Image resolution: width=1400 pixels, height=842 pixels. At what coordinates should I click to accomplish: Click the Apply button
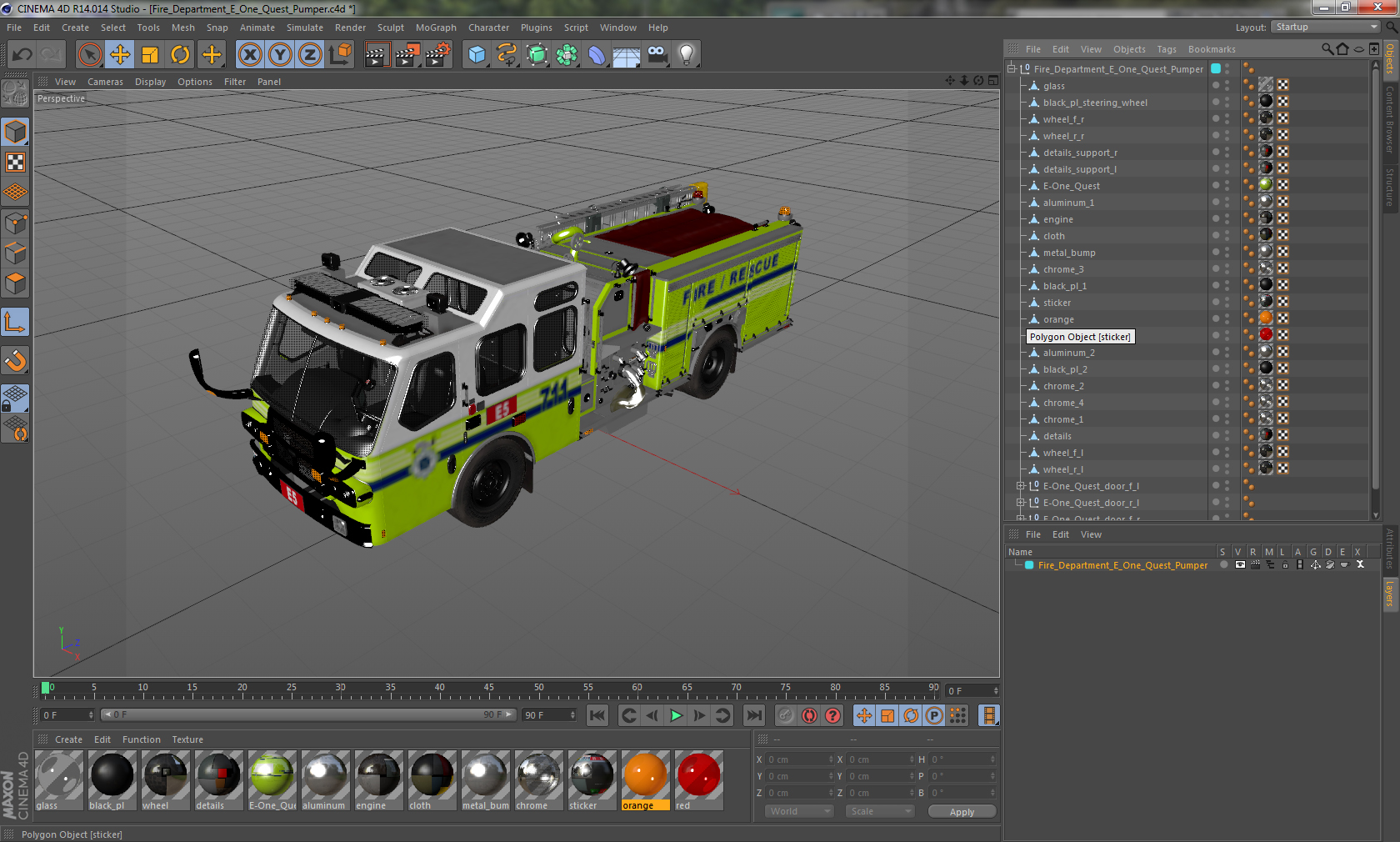tap(962, 812)
